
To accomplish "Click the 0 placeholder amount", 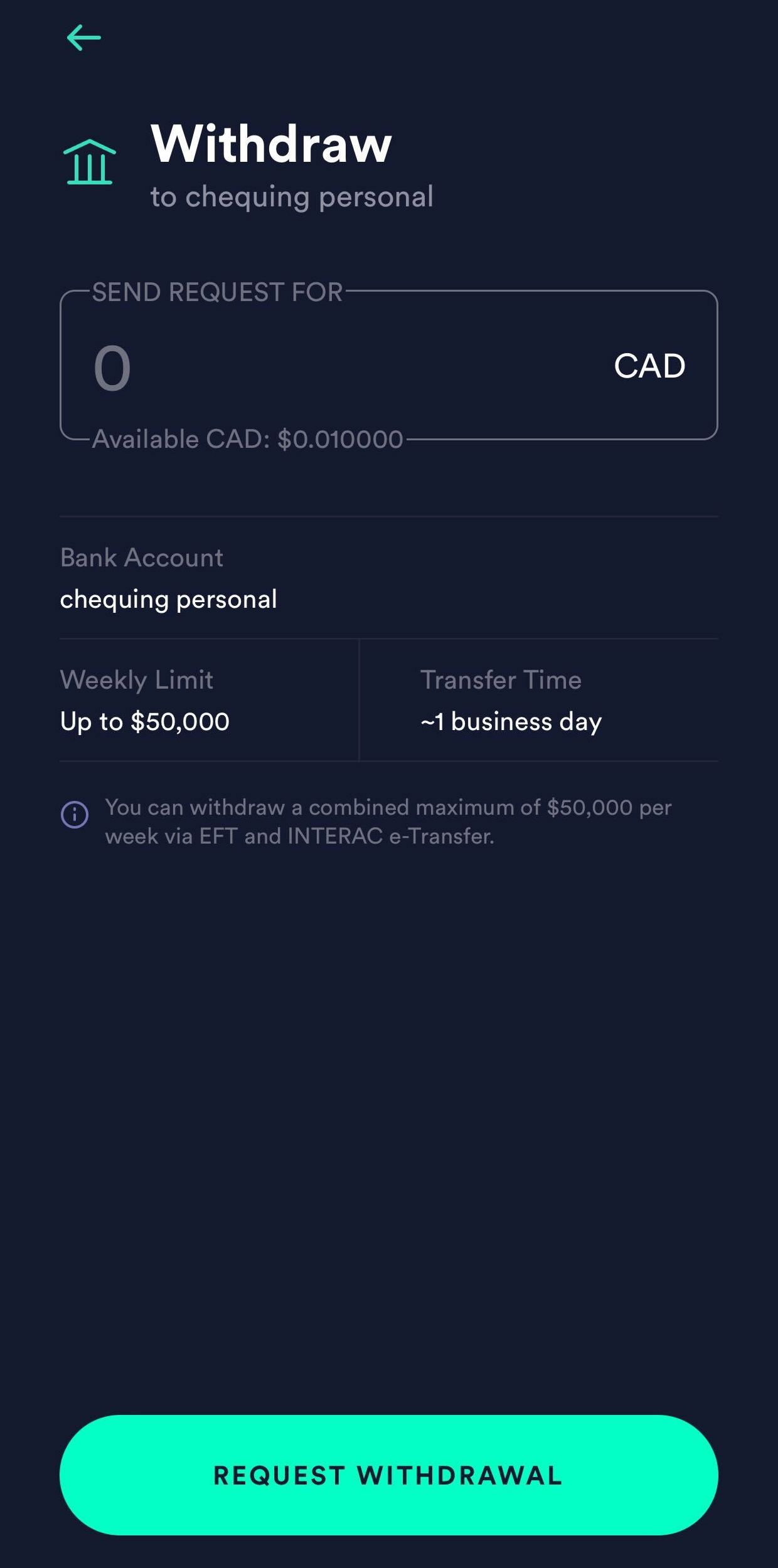I will pos(112,368).
